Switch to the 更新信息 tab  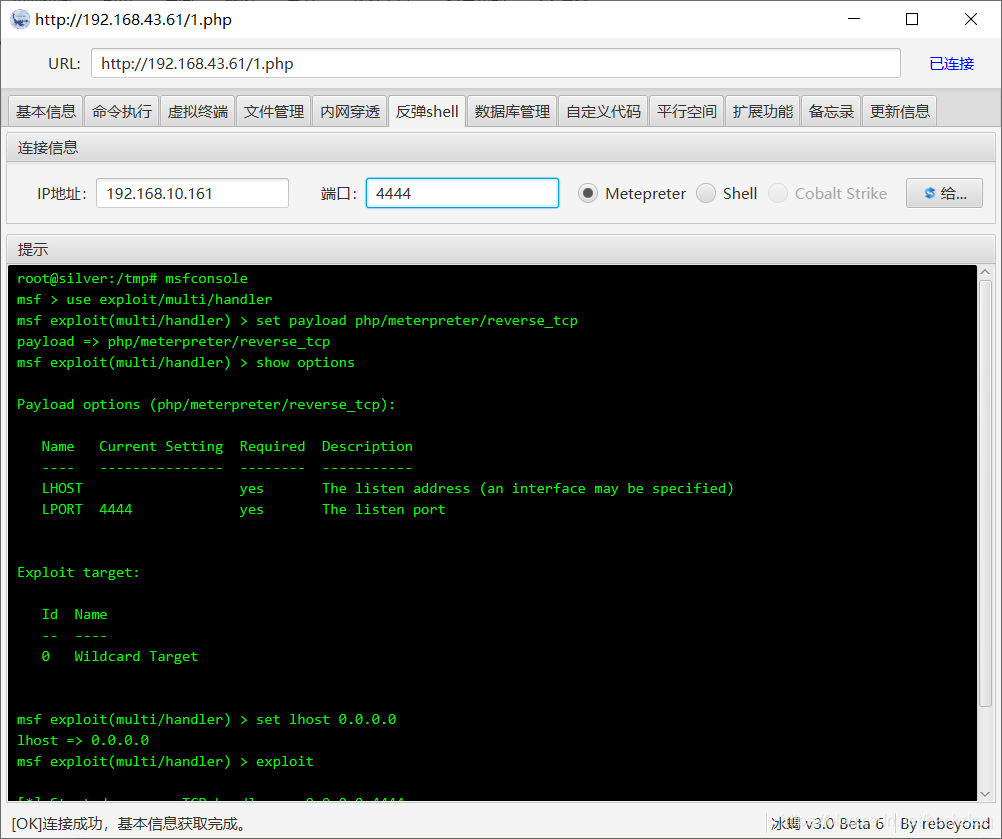899,112
